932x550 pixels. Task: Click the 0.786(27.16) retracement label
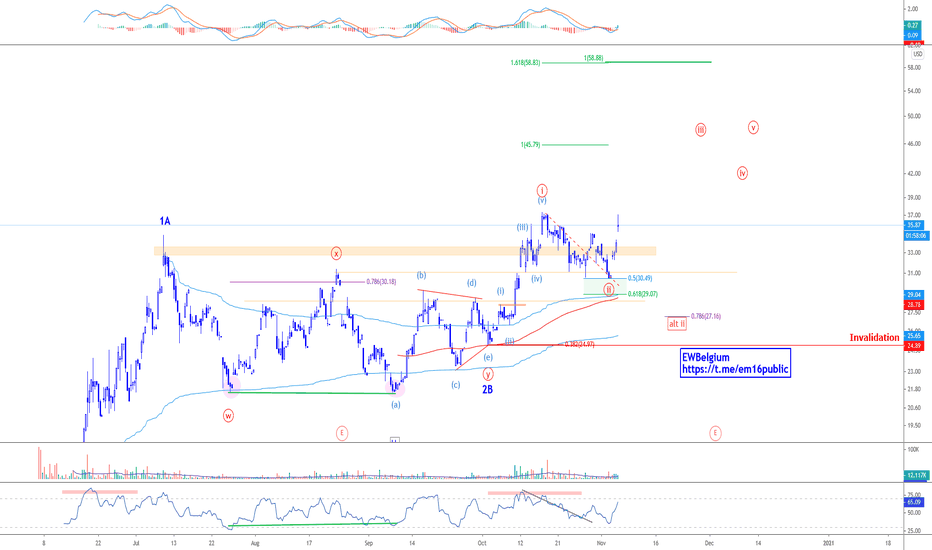(706, 316)
